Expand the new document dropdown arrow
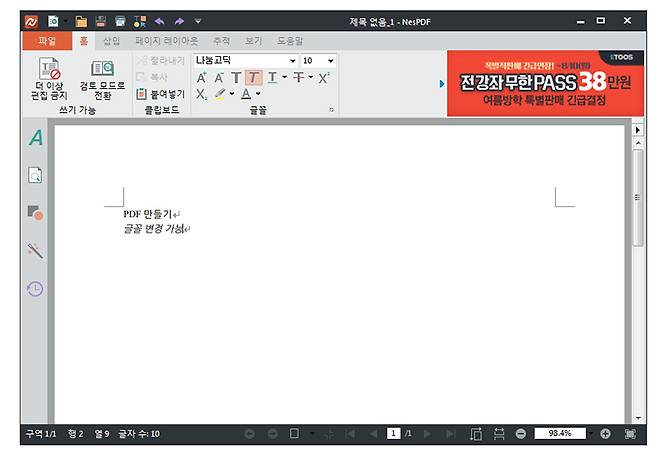 pyautogui.click(x=66, y=21)
